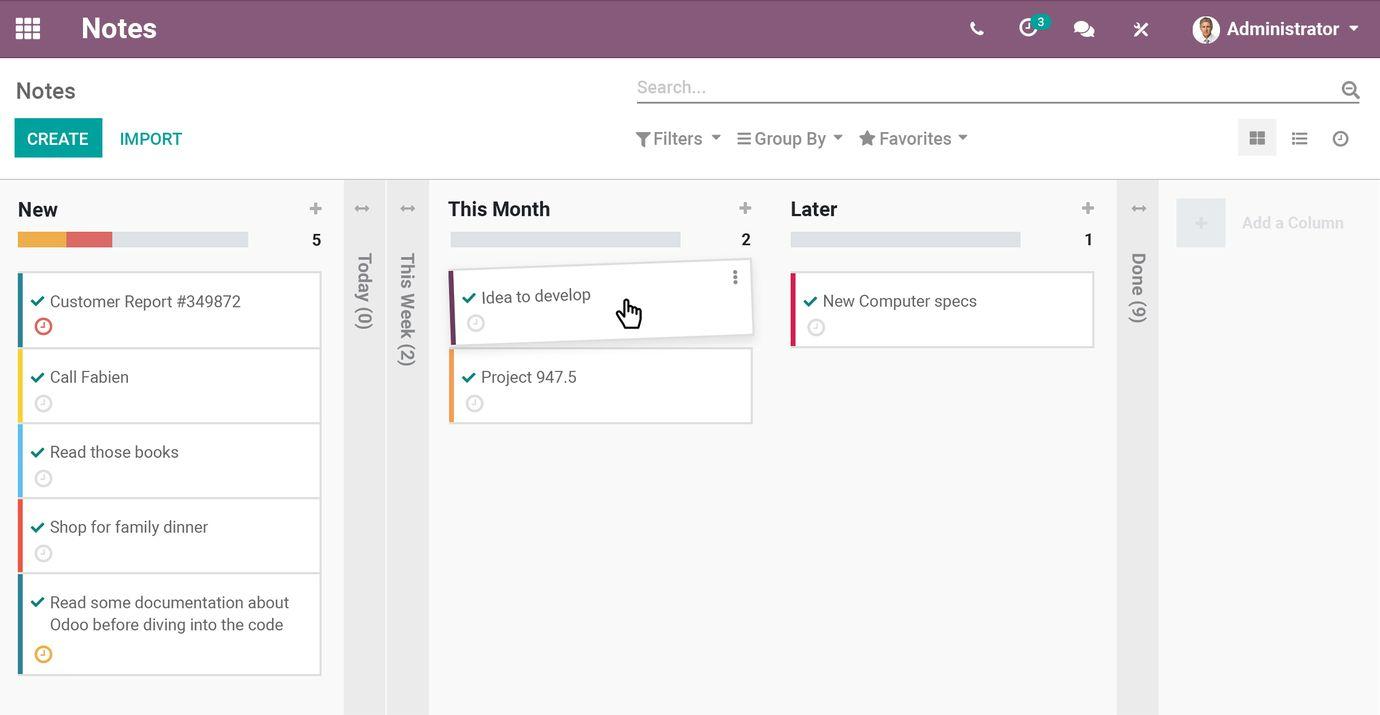Screen dimensions: 1380x715
Task: Click activity clock on Idea to develop
Action: [476, 323]
